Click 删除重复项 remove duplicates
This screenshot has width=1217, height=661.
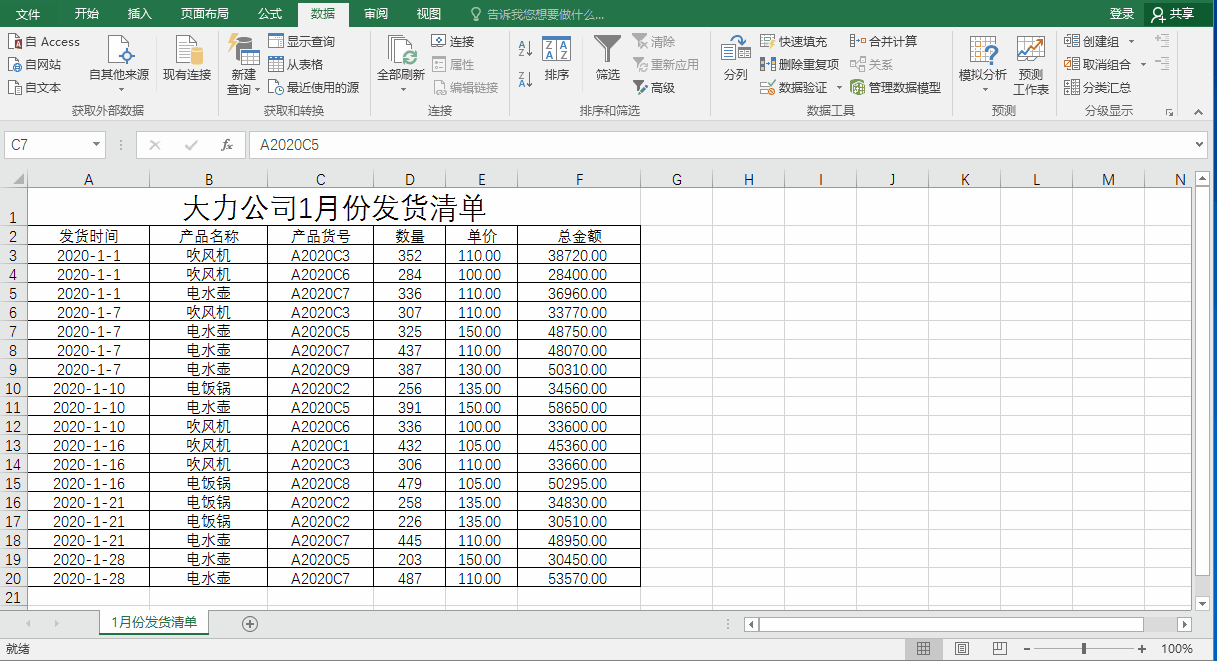tap(800, 64)
